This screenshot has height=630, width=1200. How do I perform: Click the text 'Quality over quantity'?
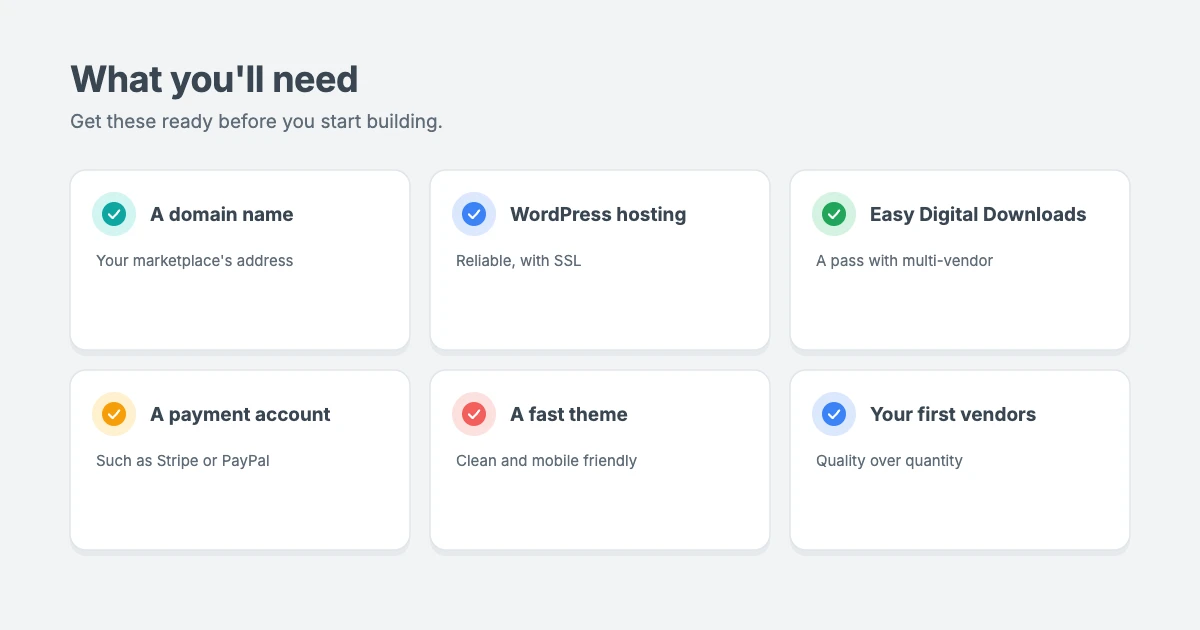(x=889, y=461)
